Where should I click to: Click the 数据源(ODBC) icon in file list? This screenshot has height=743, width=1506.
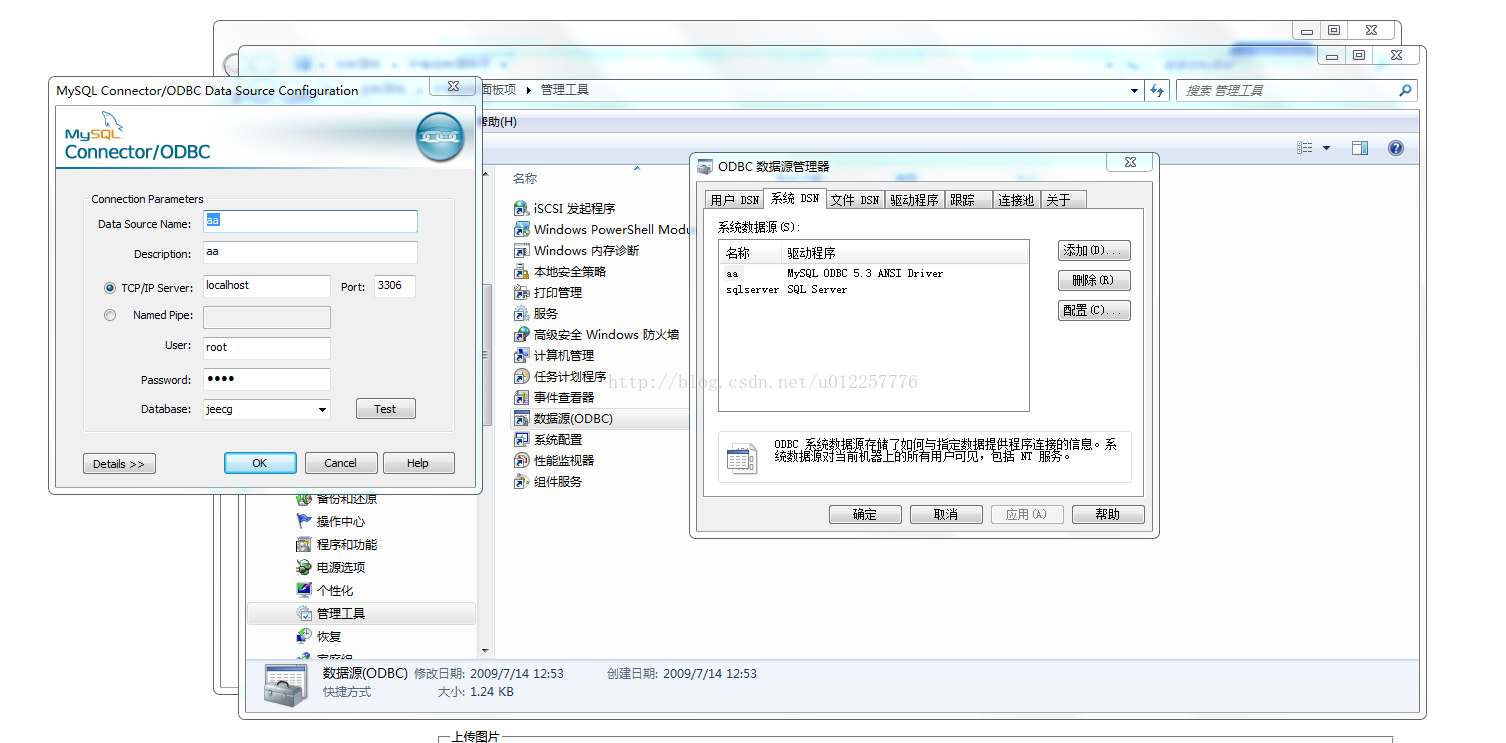tap(520, 418)
